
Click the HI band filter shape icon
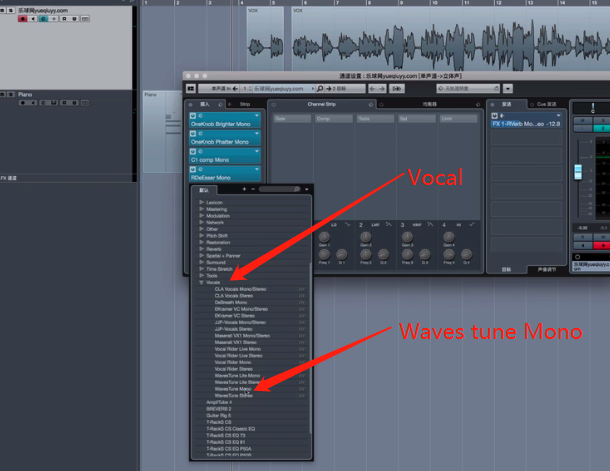[x=472, y=225]
